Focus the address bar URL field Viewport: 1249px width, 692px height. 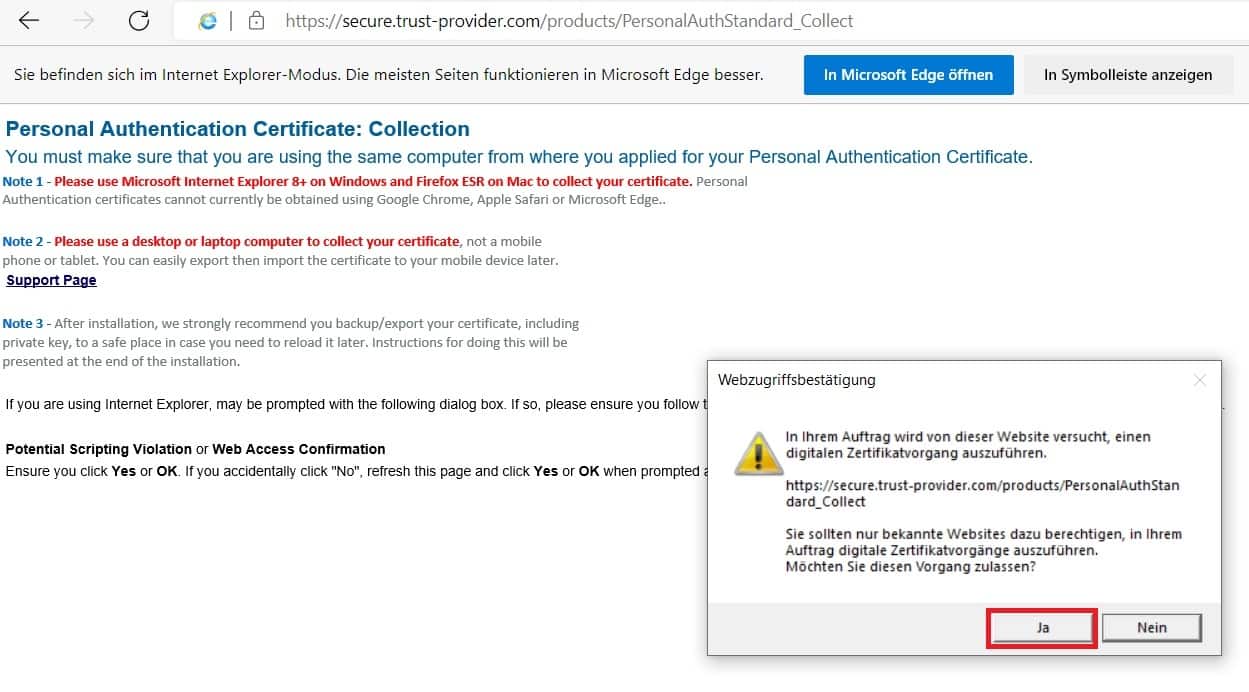(x=570, y=21)
